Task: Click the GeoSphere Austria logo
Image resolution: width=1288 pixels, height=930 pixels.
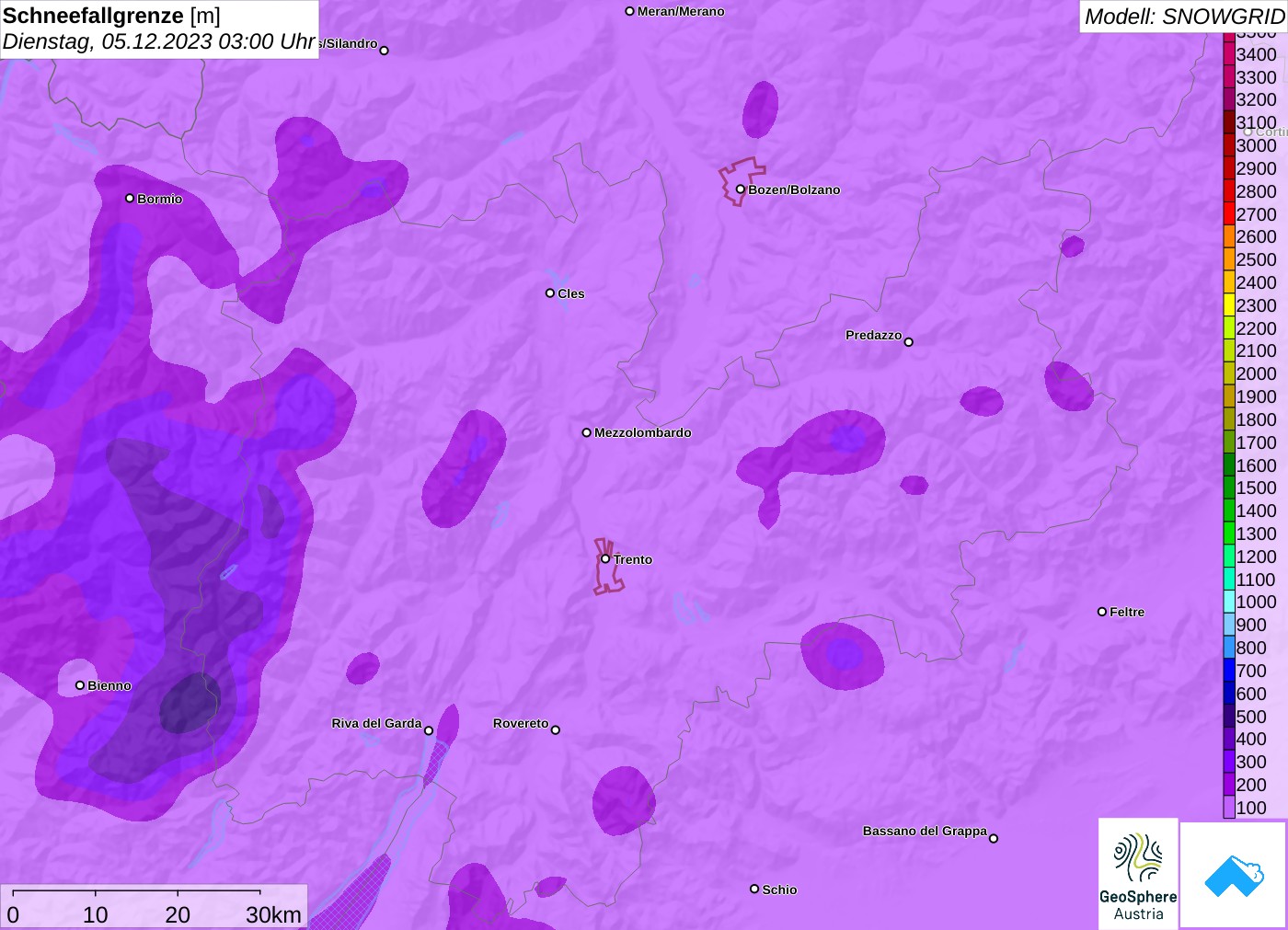Action: point(1138,873)
